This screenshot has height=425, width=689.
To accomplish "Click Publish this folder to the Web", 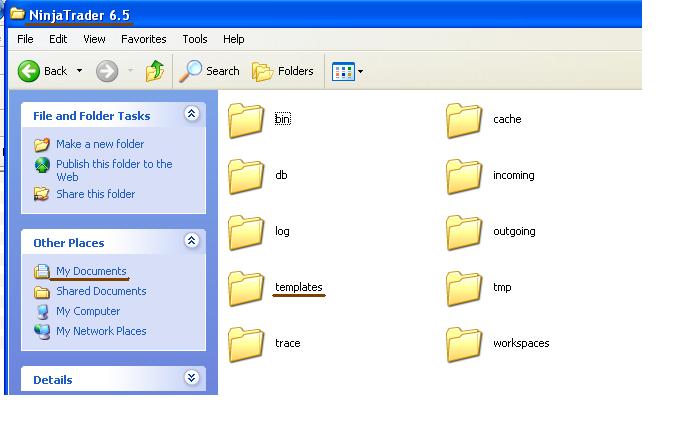I will 114,170.
